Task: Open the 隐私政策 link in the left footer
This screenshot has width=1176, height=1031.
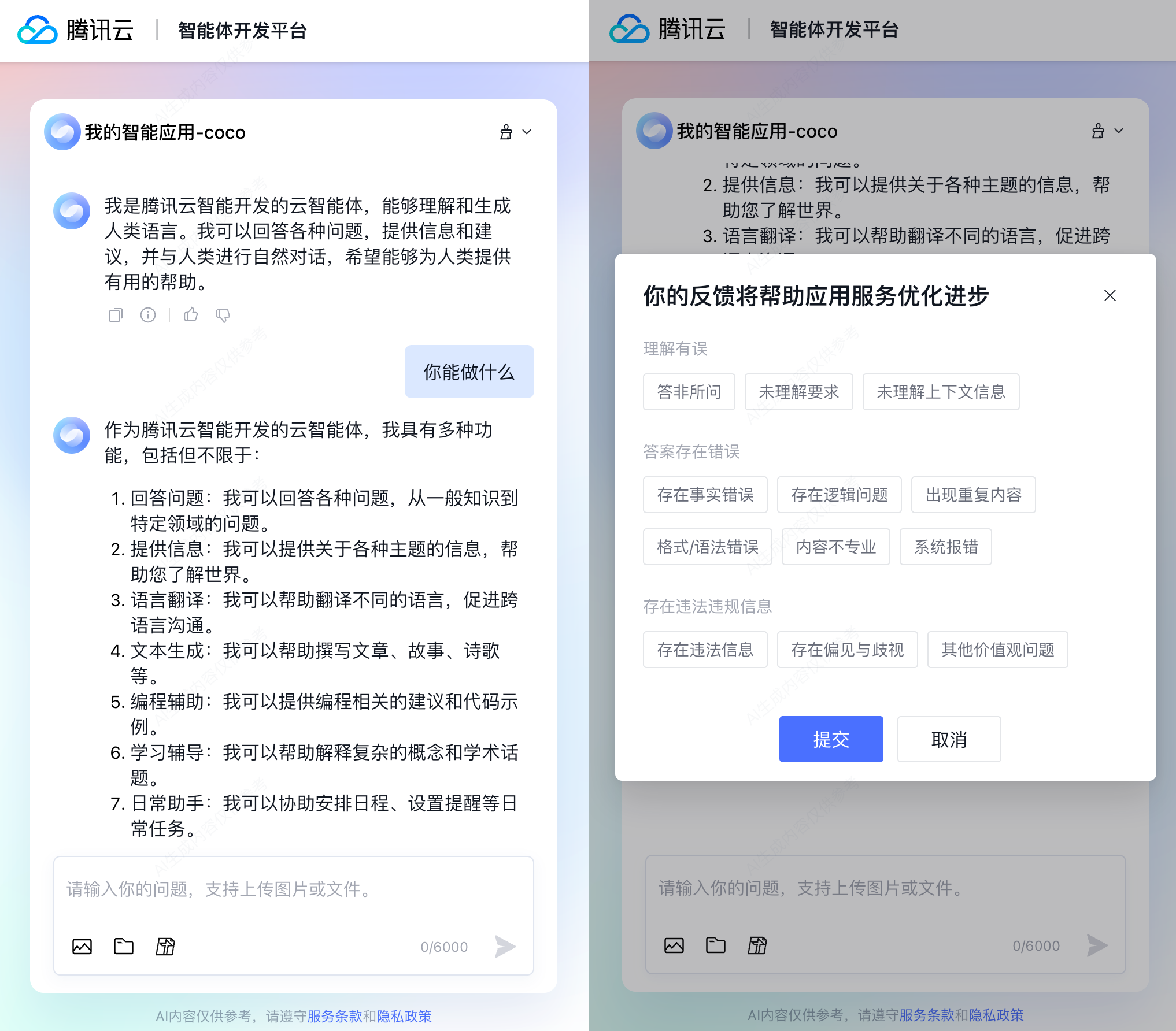Action: pos(404,1016)
